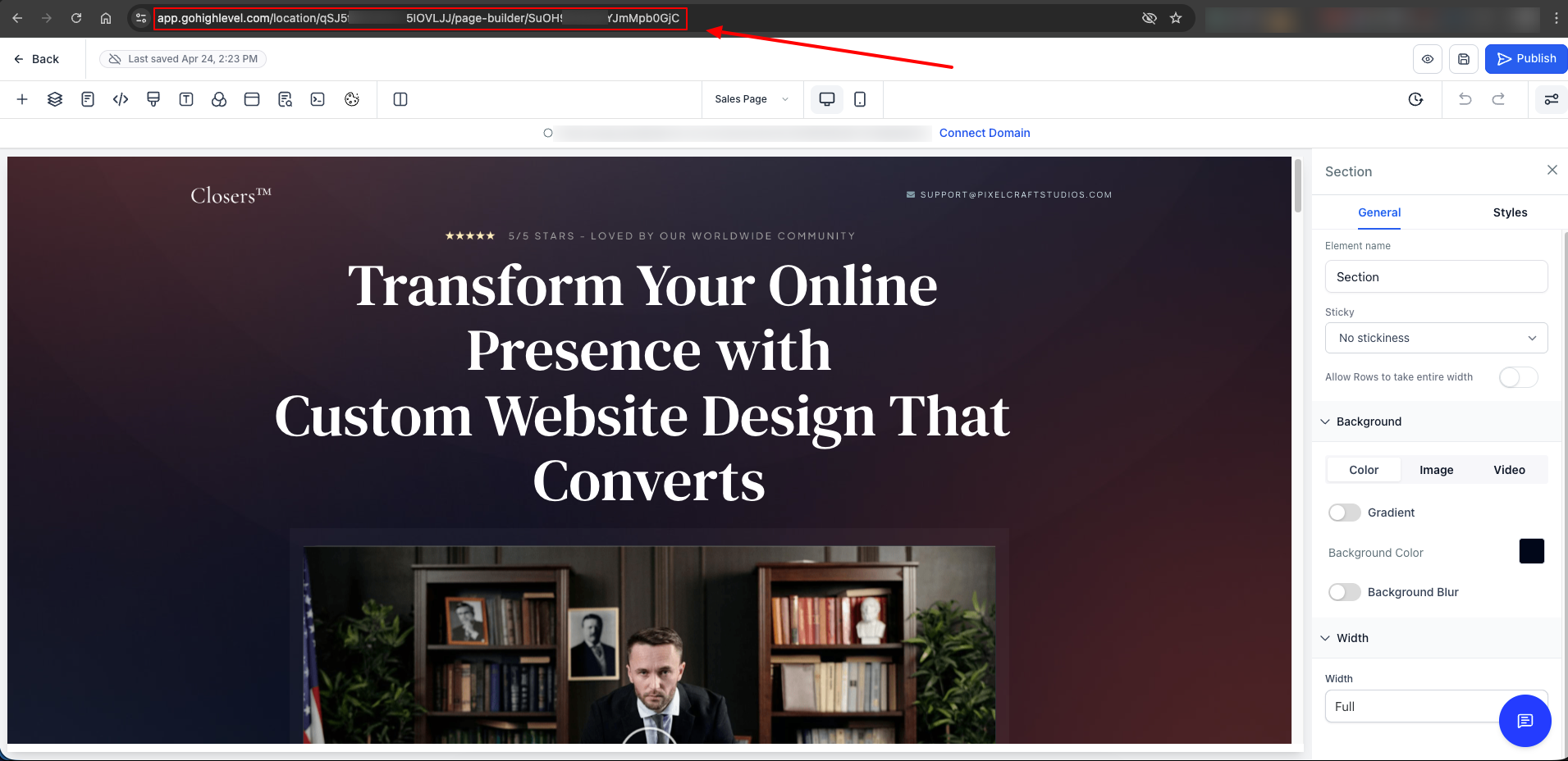Click the undo arrow icon

tap(1465, 99)
